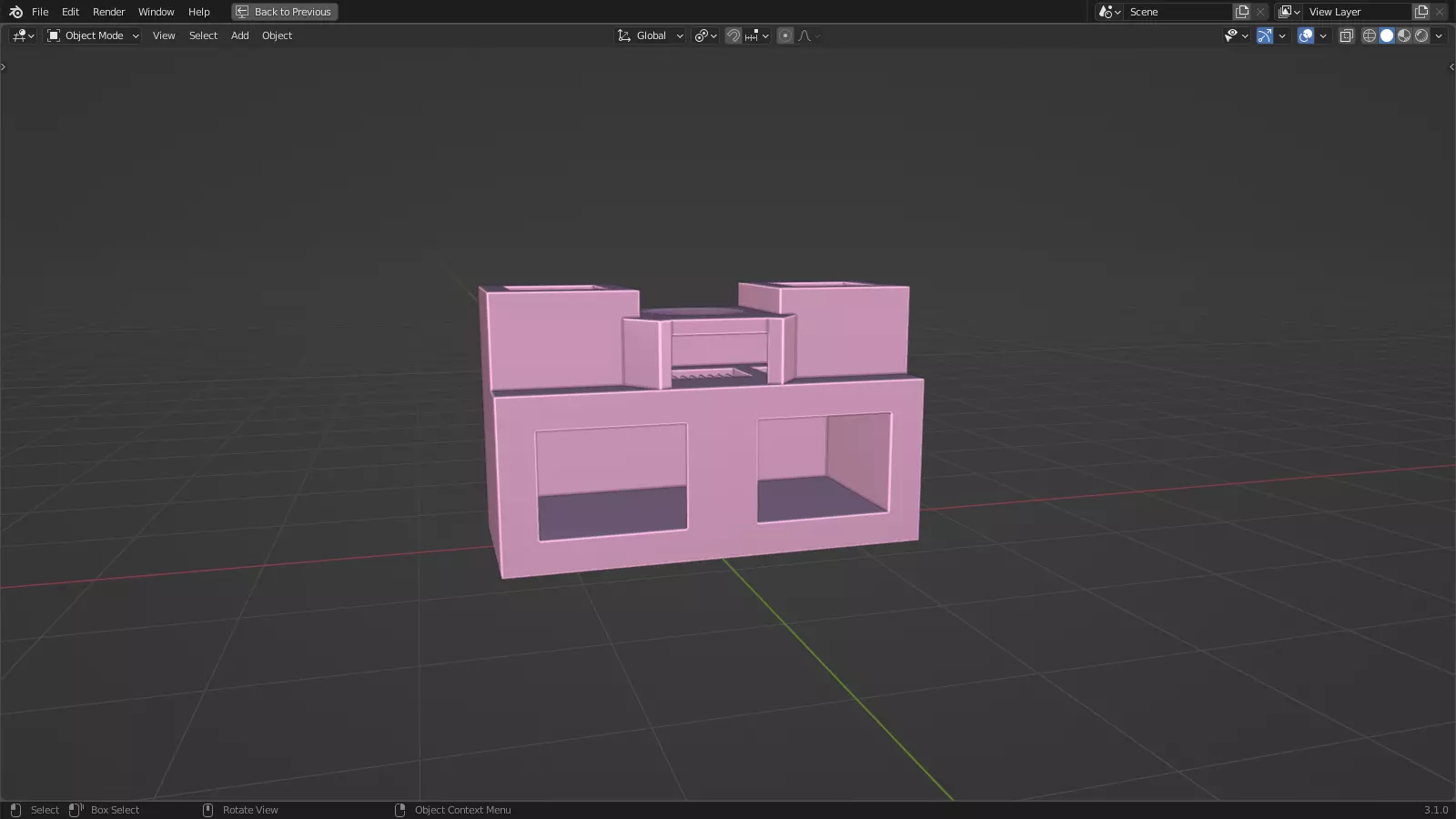Open the scene browse dropdown icon

point(1109,12)
